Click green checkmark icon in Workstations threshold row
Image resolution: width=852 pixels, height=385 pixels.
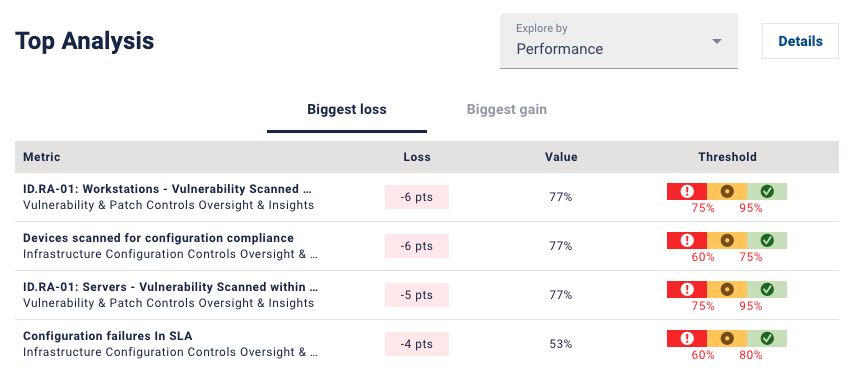(x=767, y=191)
